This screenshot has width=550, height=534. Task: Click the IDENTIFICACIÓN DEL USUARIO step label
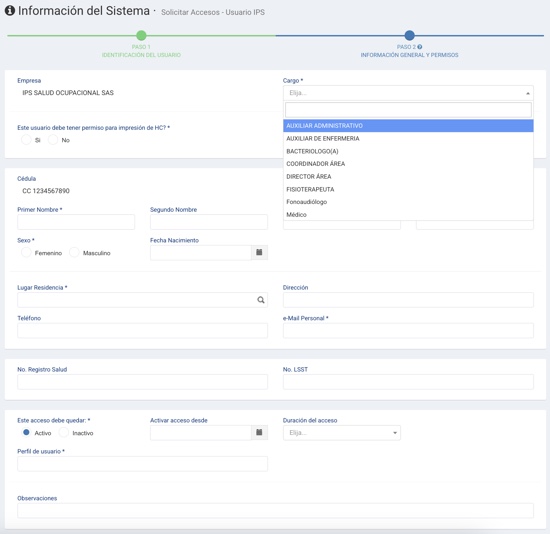click(x=141, y=55)
